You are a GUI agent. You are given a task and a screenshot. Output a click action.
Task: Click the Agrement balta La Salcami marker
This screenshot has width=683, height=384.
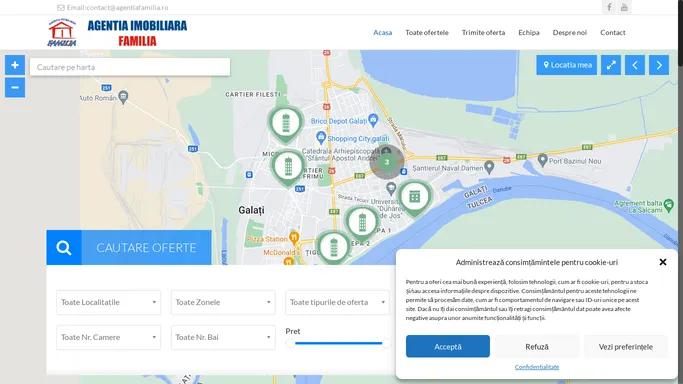tap(669, 204)
